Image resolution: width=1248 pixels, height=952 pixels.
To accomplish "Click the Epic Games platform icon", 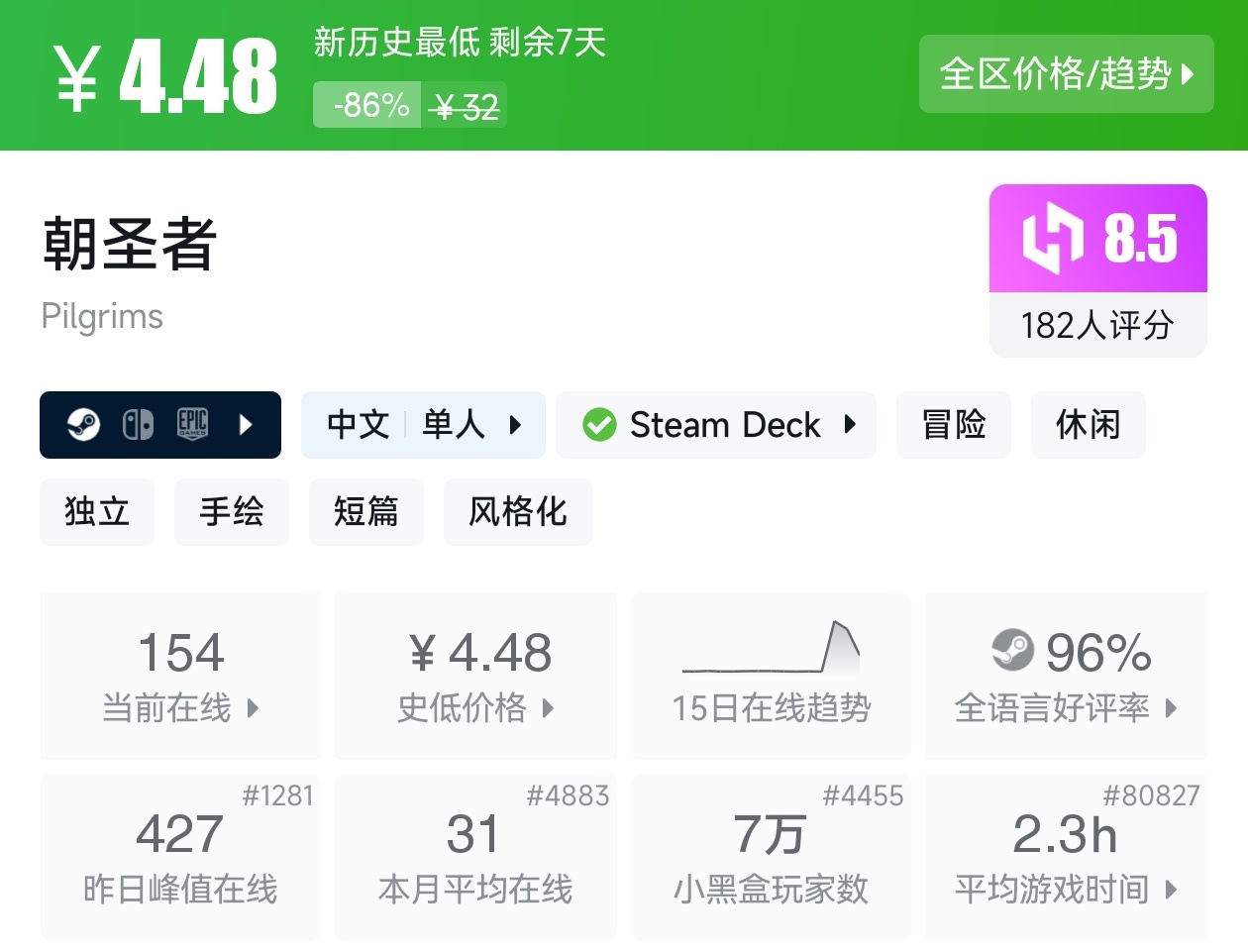I will coord(192,425).
